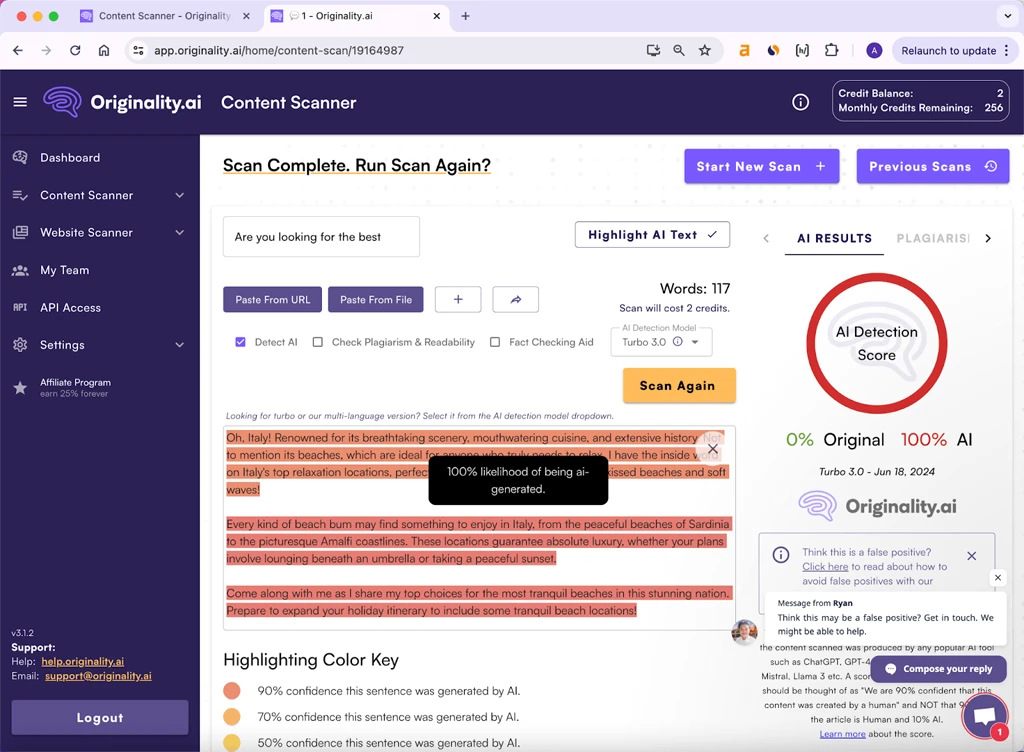Move results tabs to the left arrow

[766, 238]
